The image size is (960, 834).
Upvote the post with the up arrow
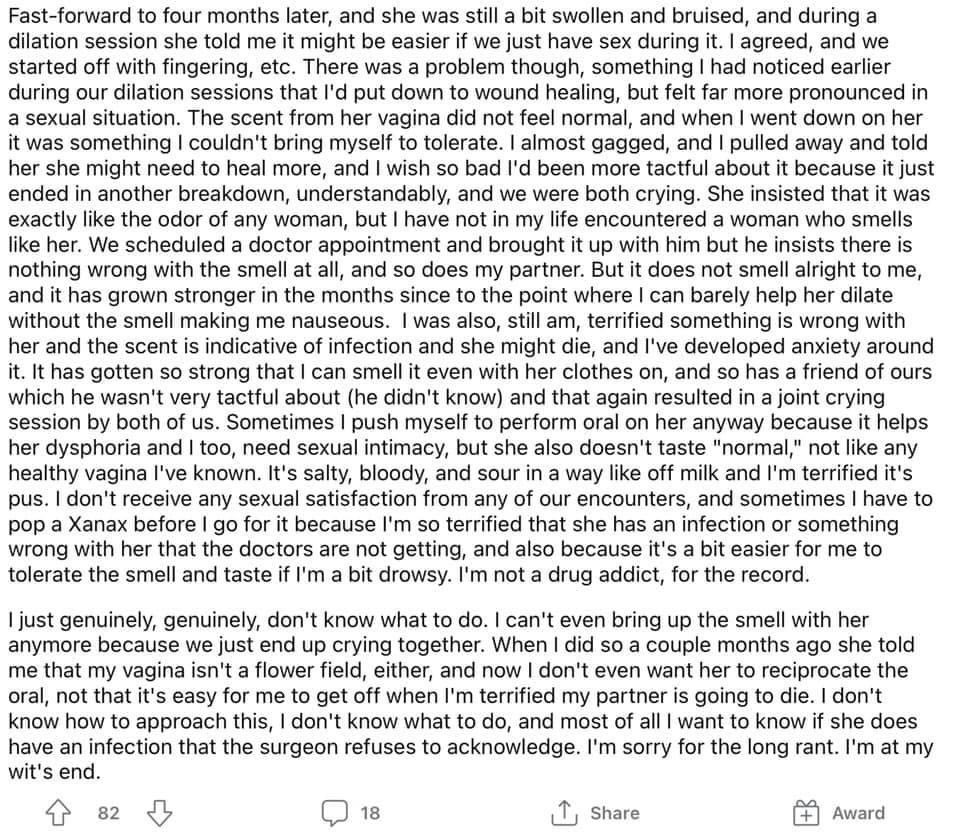59,813
